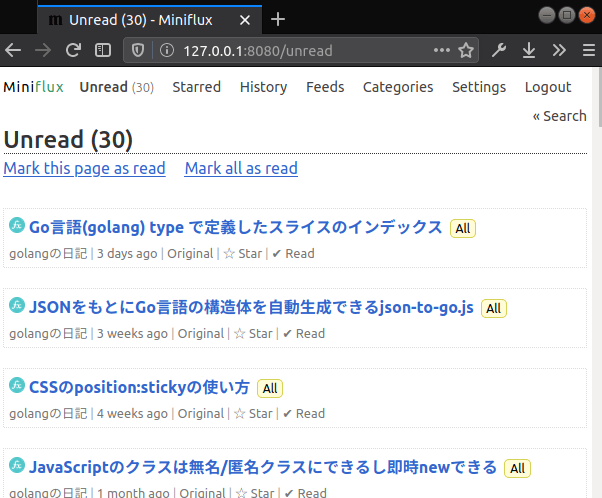Click the Miniflux logo link
The width and height of the screenshot is (602, 498).
point(33,87)
